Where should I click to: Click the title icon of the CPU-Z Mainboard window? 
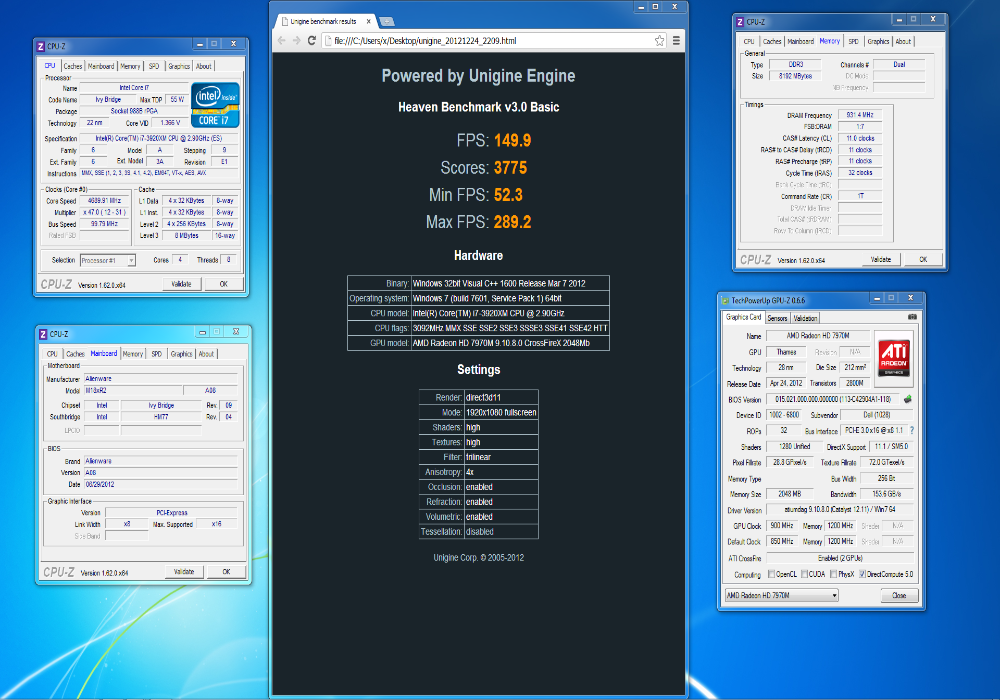pos(43,334)
